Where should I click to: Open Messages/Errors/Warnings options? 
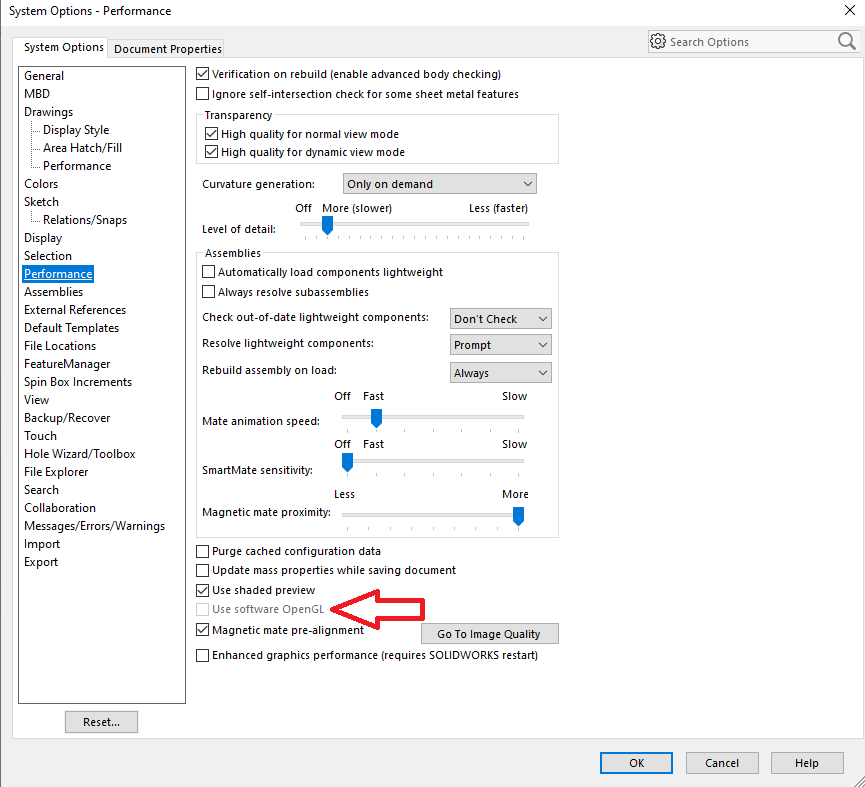tap(94, 526)
